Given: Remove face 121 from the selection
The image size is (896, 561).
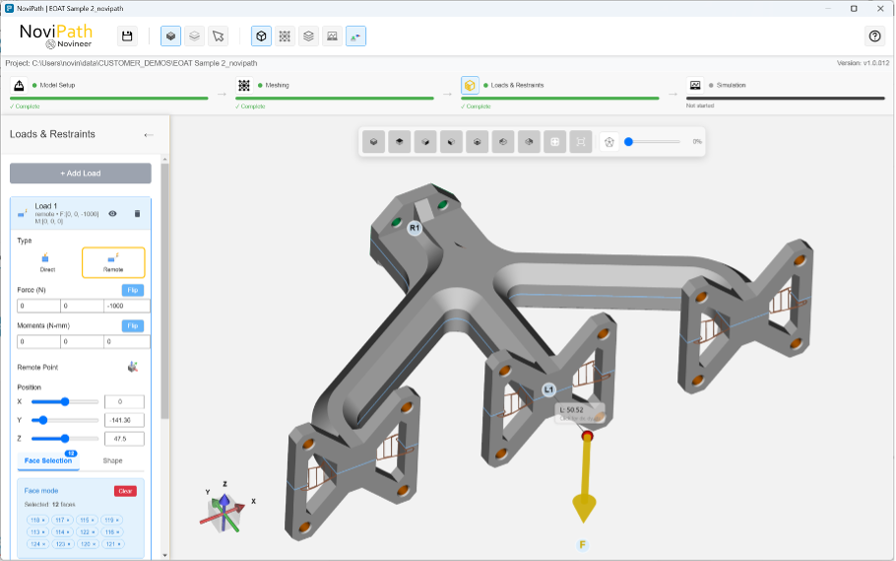Looking at the screenshot, I should pos(112,544).
